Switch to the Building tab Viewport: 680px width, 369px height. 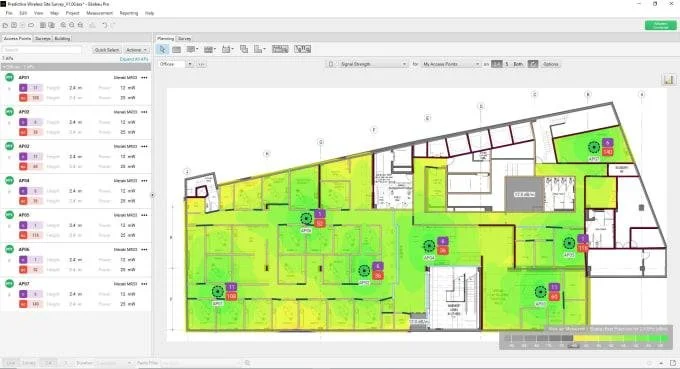[x=62, y=39]
